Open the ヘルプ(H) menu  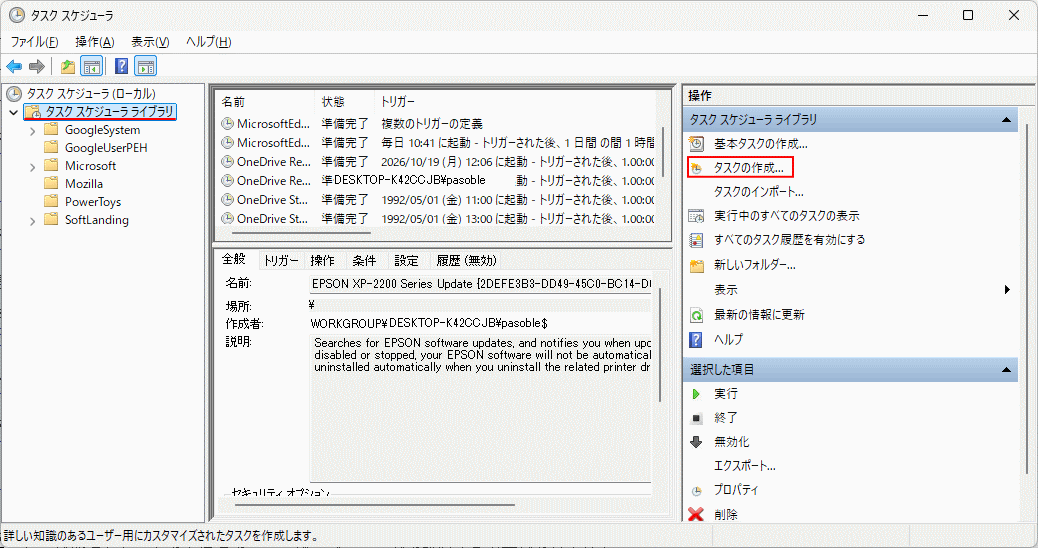pos(209,42)
